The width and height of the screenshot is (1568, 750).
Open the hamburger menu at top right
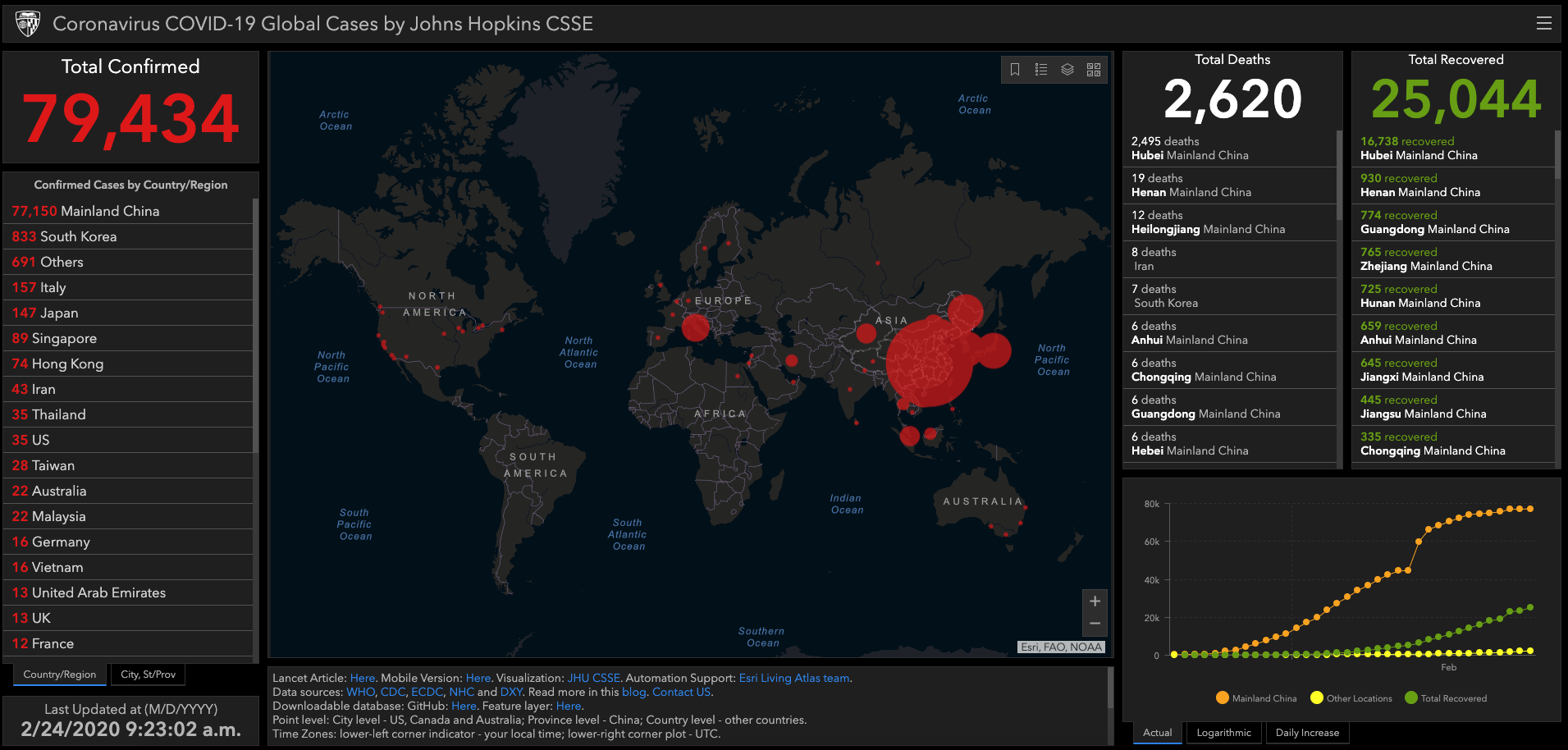tap(1543, 24)
